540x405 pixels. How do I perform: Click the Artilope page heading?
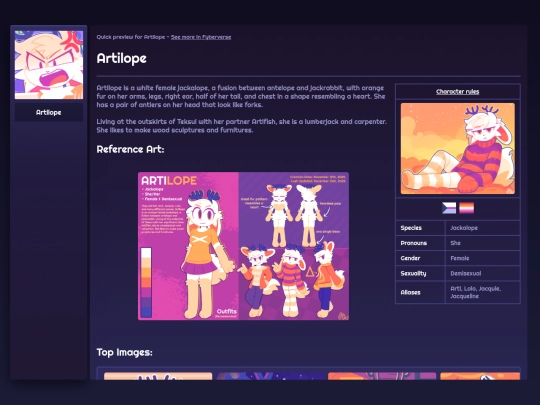[x=122, y=58]
